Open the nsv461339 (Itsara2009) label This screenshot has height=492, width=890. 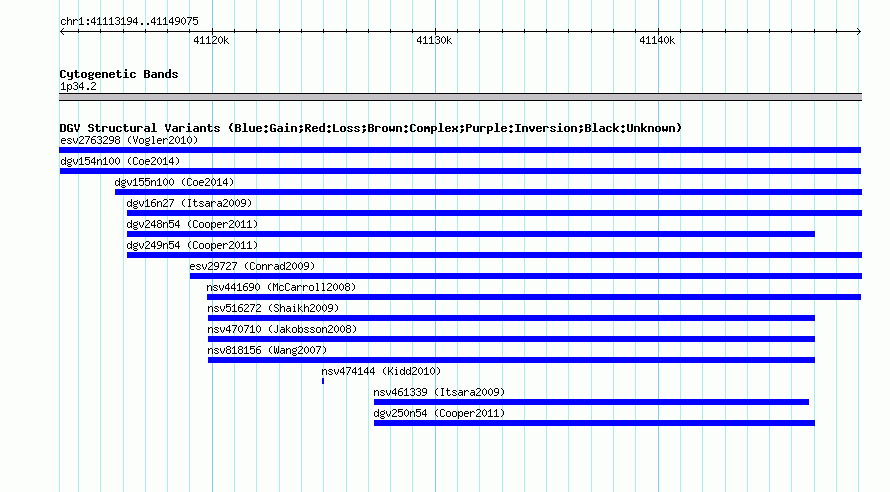click(x=439, y=392)
